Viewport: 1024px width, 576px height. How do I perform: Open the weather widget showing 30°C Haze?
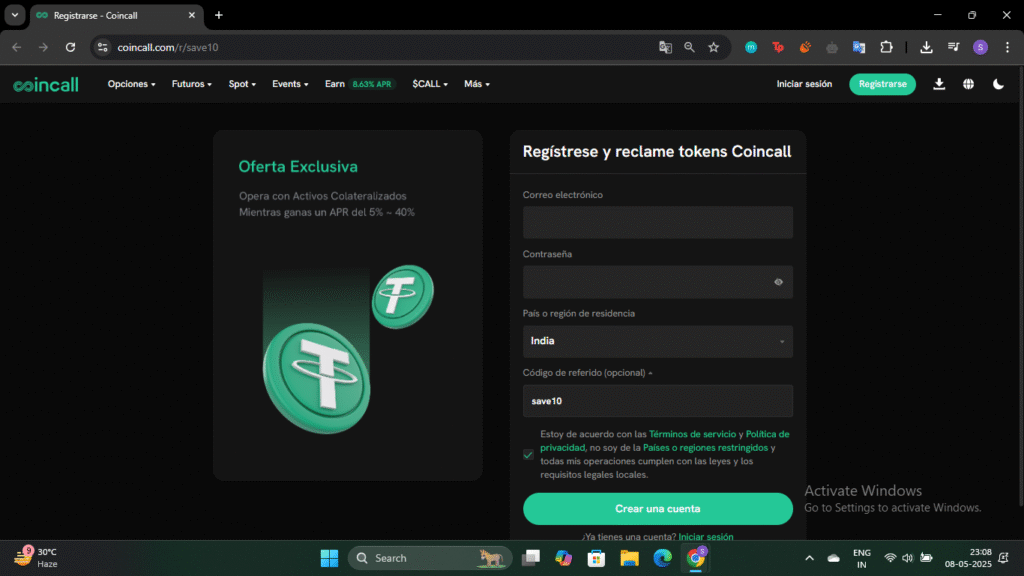36,558
